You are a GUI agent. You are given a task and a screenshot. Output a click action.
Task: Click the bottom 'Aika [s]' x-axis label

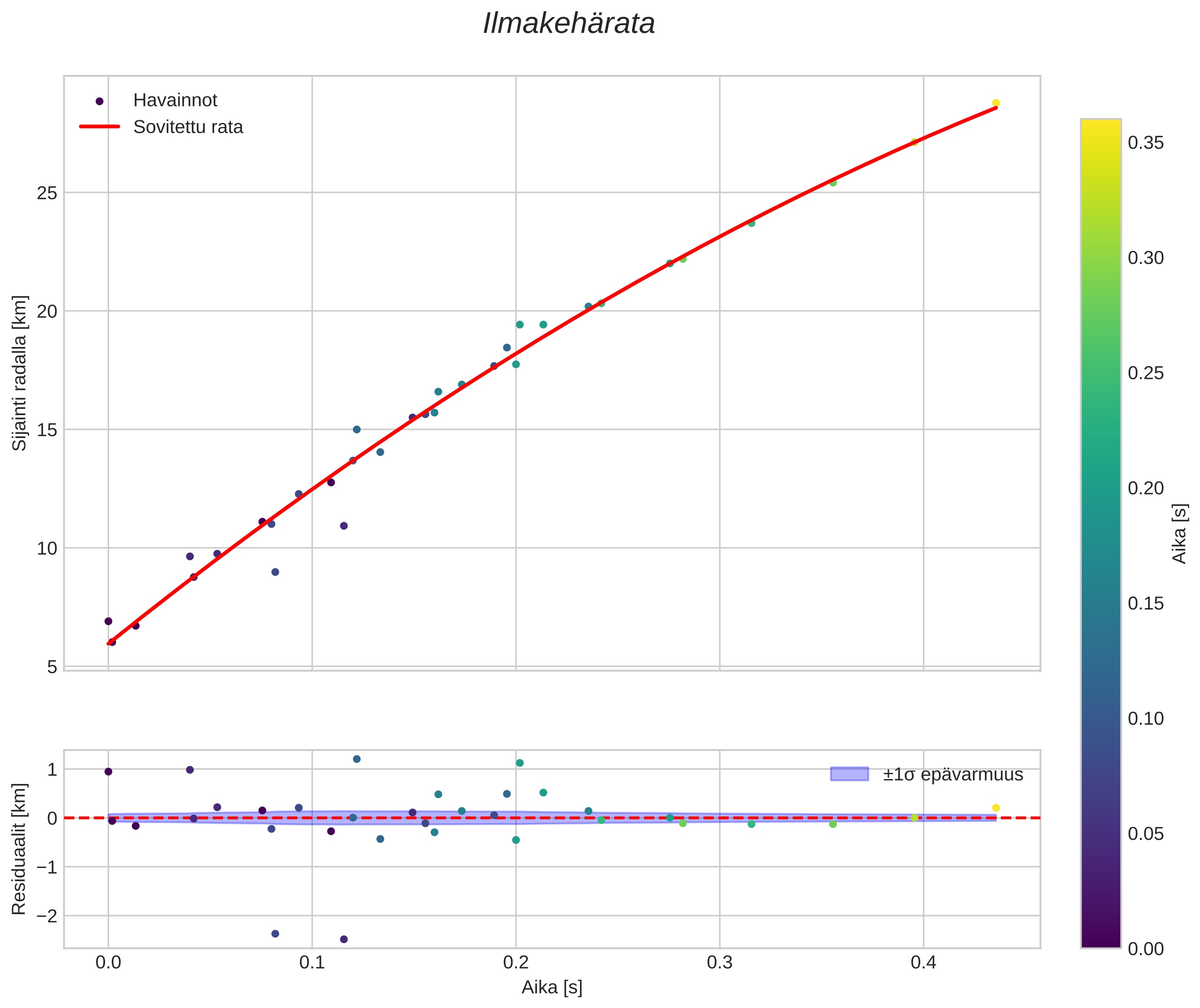click(x=552, y=987)
